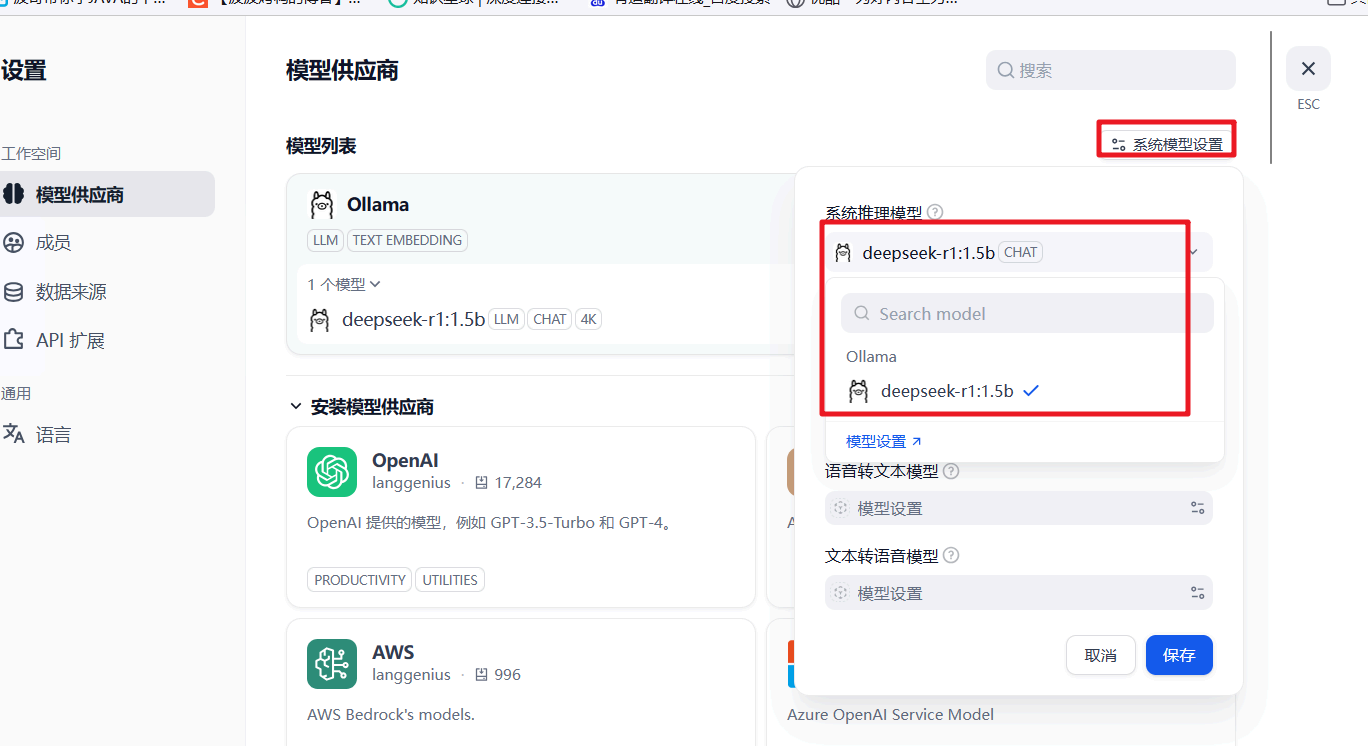1368x746 pixels.
Task: Click the CHAT tag in selected reasoning model
Action: [1020, 252]
